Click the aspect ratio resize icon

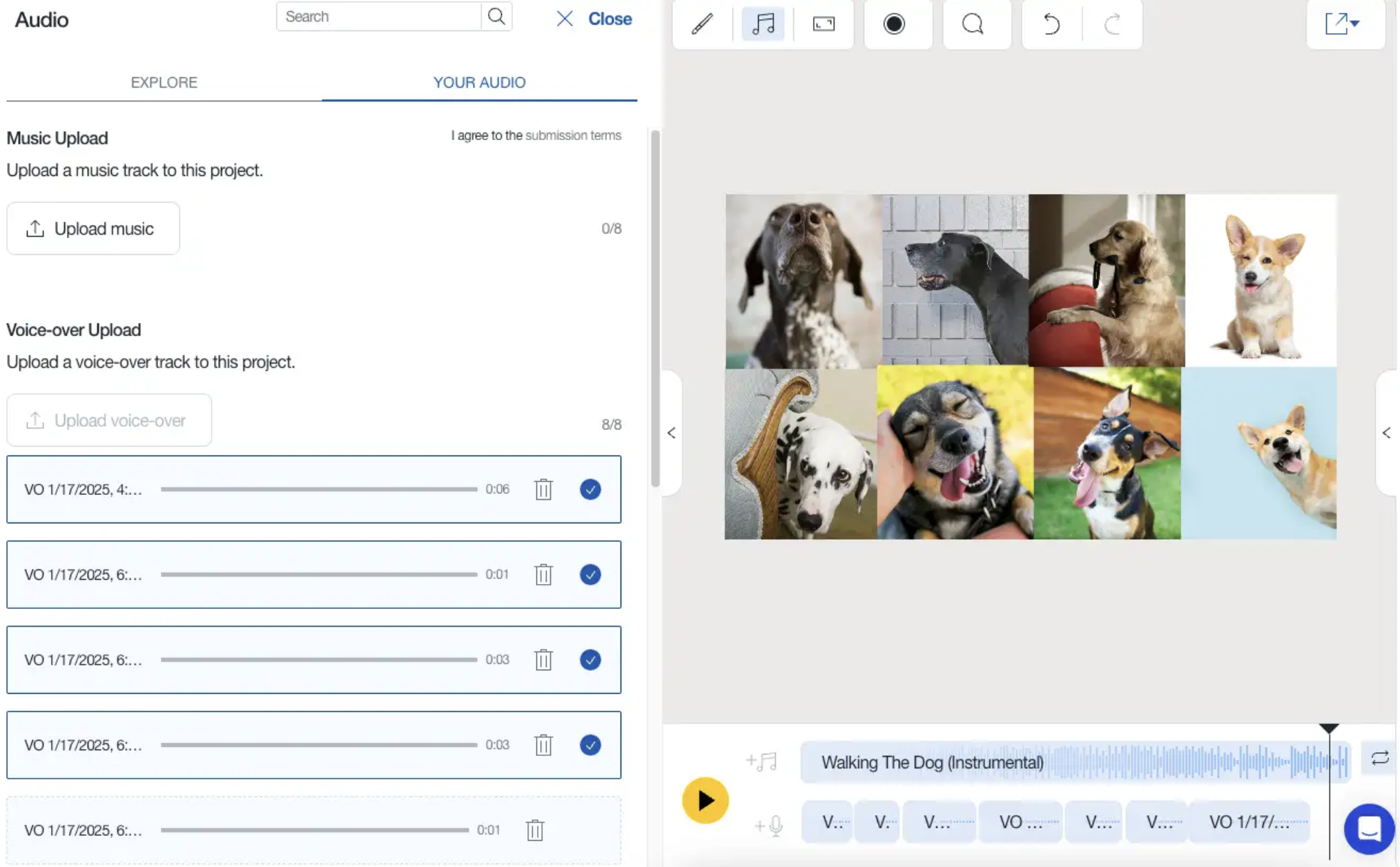[824, 24]
